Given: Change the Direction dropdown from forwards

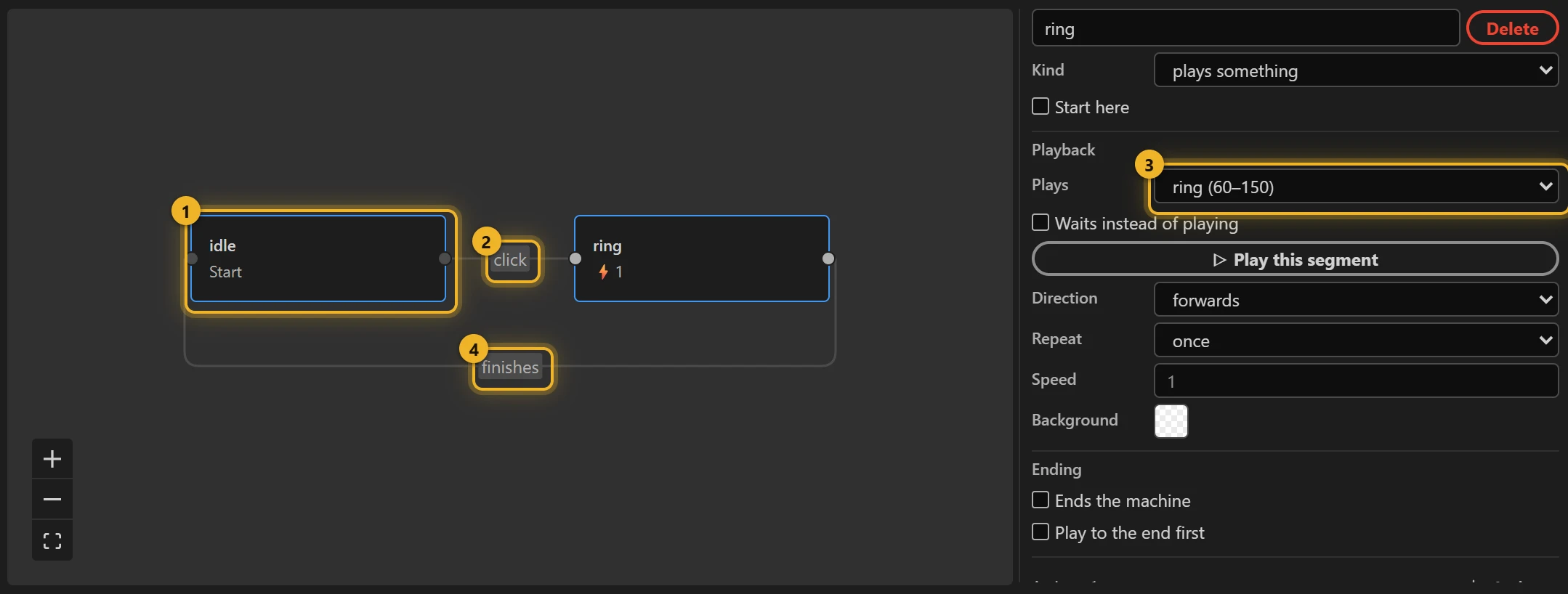Looking at the screenshot, I should tap(1356, 300).
